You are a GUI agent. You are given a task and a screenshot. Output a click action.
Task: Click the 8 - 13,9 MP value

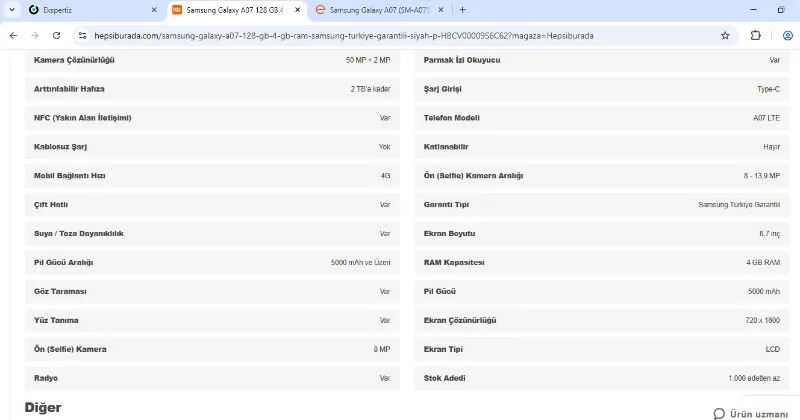click(x=762, y=176)
